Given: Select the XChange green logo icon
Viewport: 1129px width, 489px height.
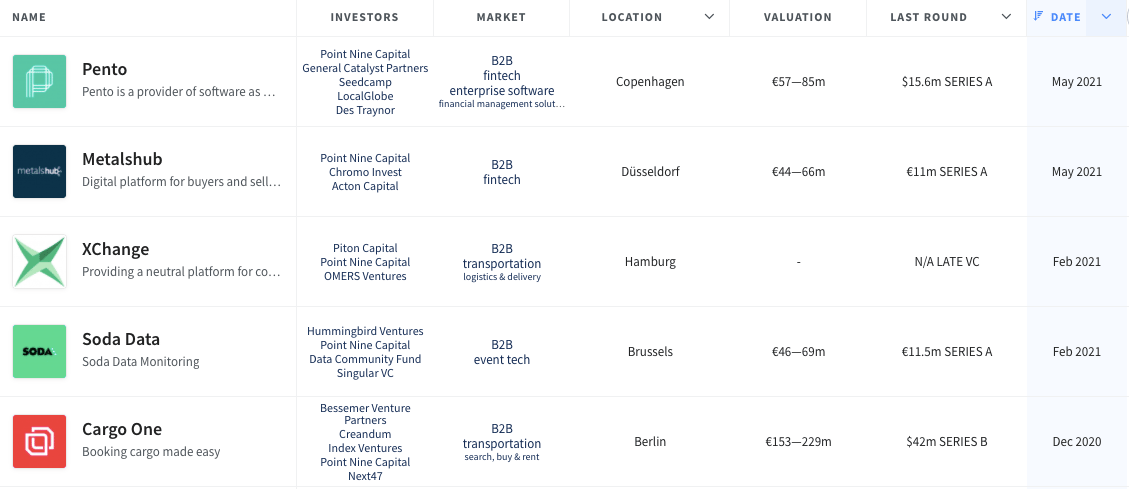Looking at the screenshot, I should [40, 261].
